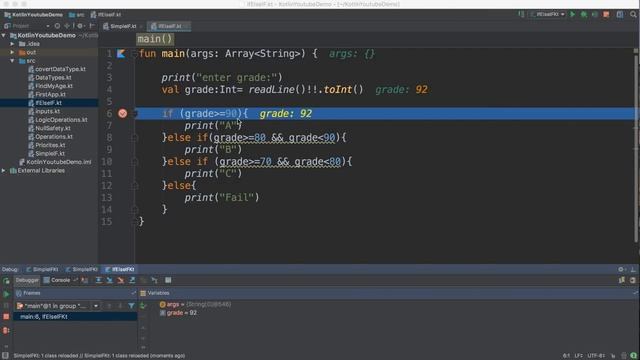Open debug panel settings gear

click(x=621, y=269)
